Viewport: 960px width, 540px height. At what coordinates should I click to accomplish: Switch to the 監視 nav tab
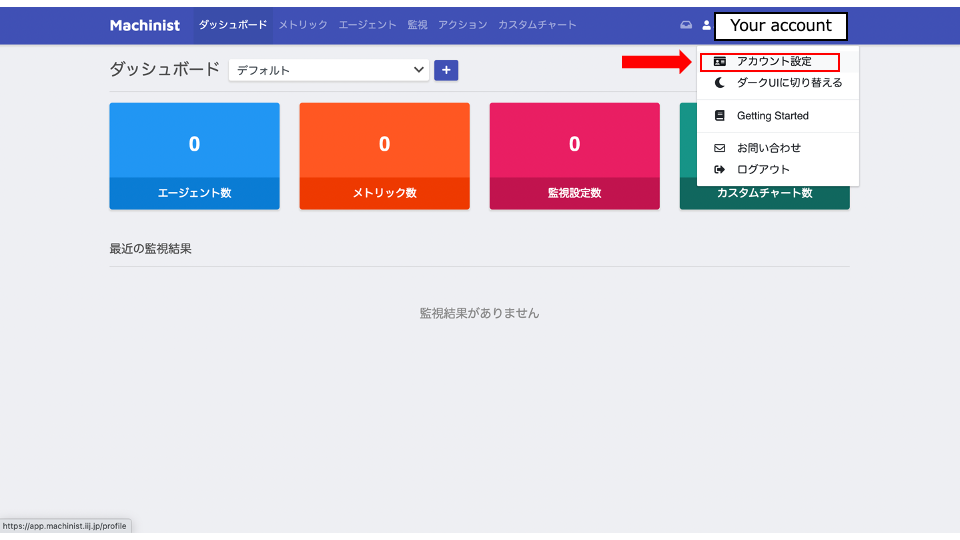[x=417, y=25]
